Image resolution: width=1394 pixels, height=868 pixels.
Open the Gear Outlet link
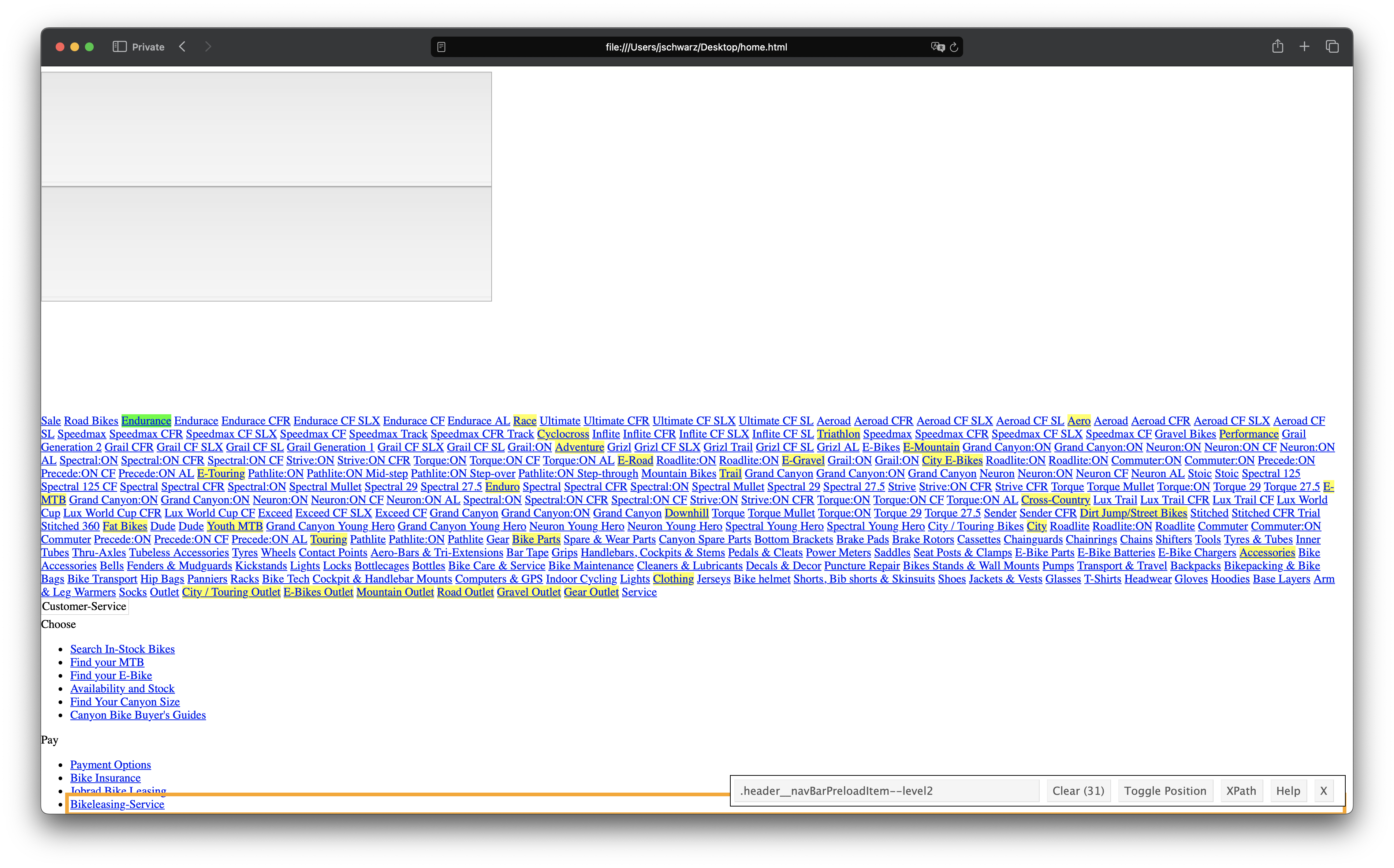pos(591,592)
